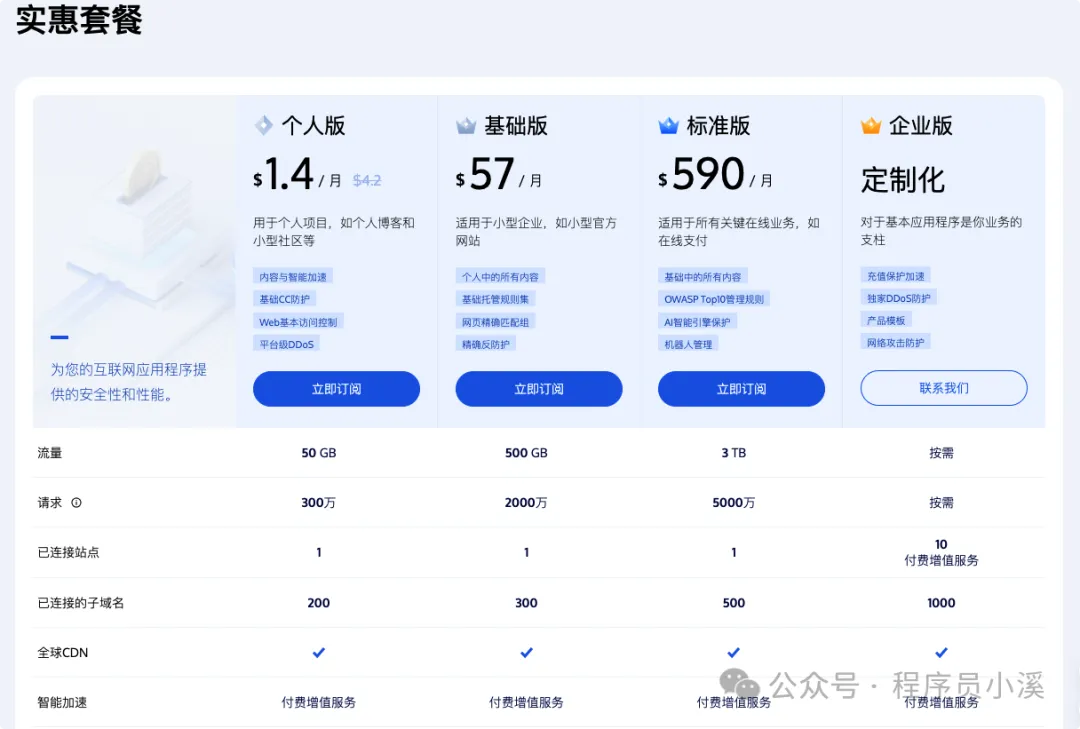Click the gold crown icon beside 企业版

[871, 124]
